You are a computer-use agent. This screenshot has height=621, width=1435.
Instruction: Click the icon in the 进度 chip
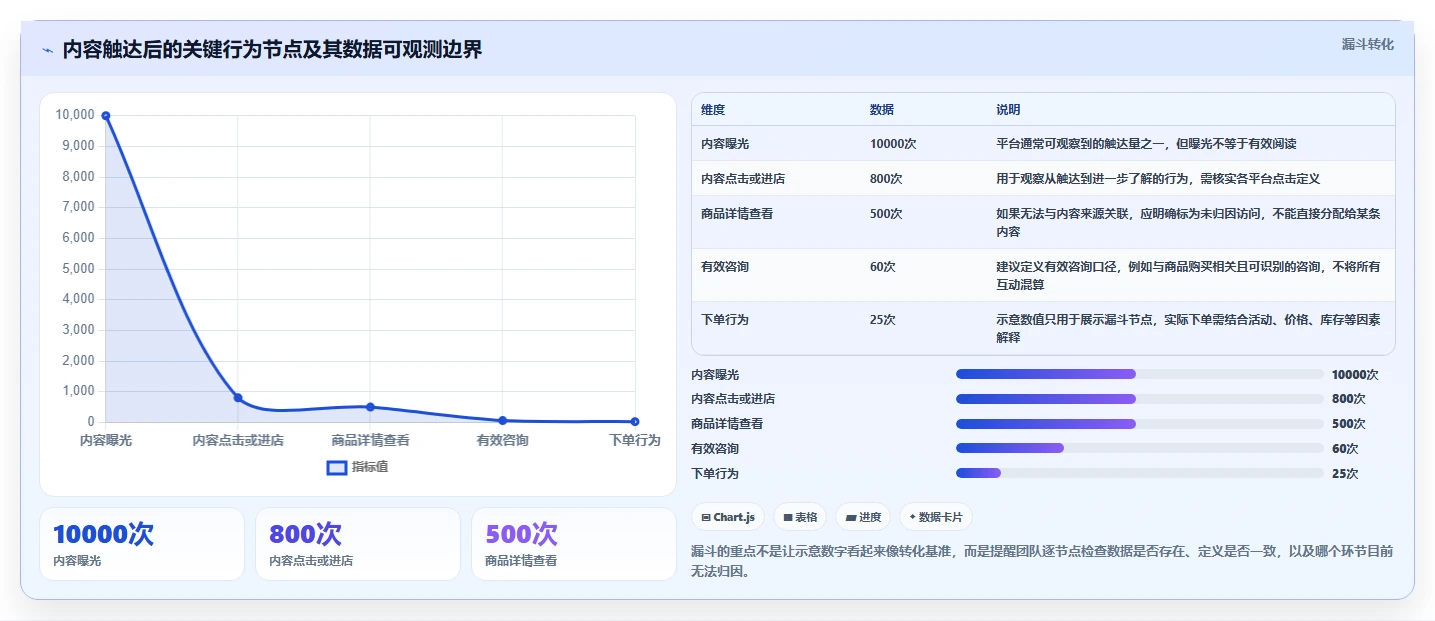(x=850, y=518)
